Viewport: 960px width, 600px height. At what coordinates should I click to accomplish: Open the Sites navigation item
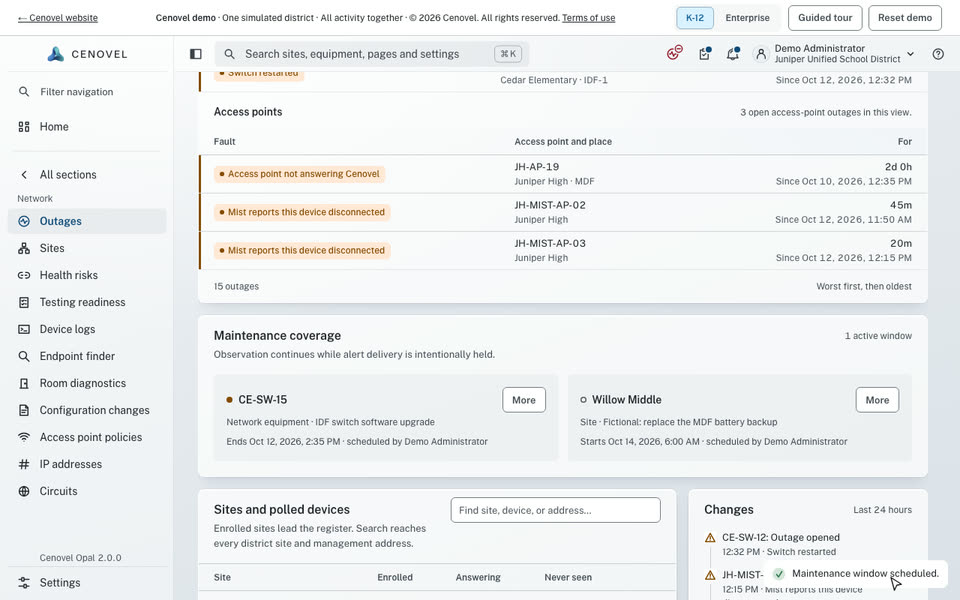(87, 248)
